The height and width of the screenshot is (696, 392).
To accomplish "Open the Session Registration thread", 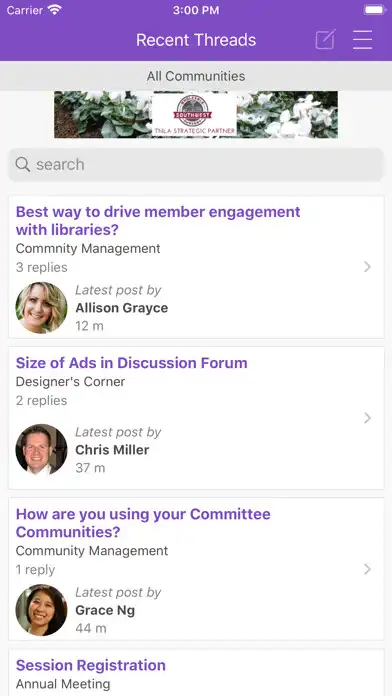I will tap(91, 665).
